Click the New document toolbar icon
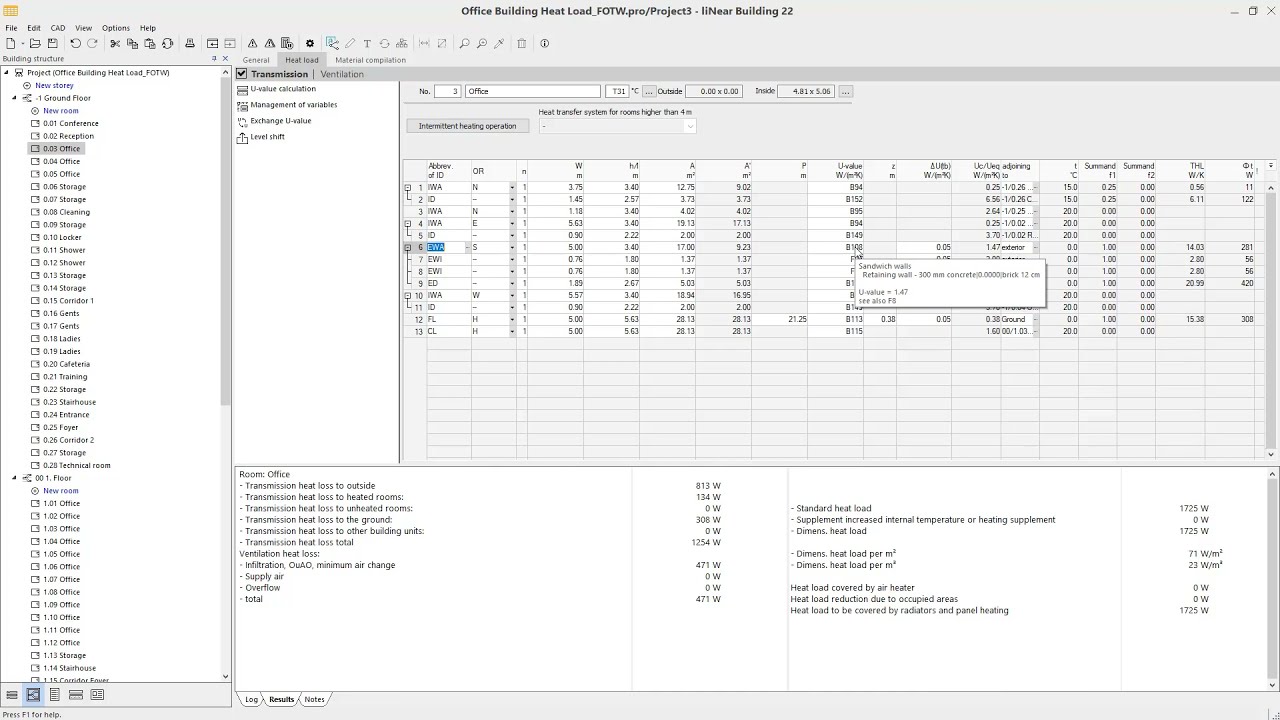 pyautogui.click(x=10, y=43)
